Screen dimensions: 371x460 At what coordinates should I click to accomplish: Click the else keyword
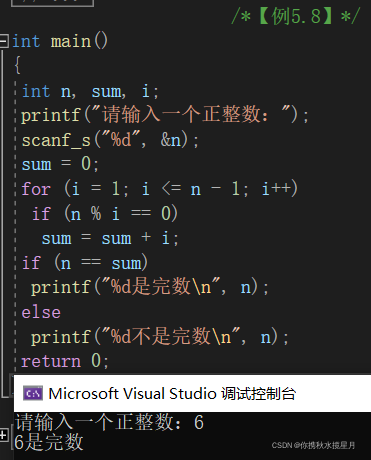[41, 312]
